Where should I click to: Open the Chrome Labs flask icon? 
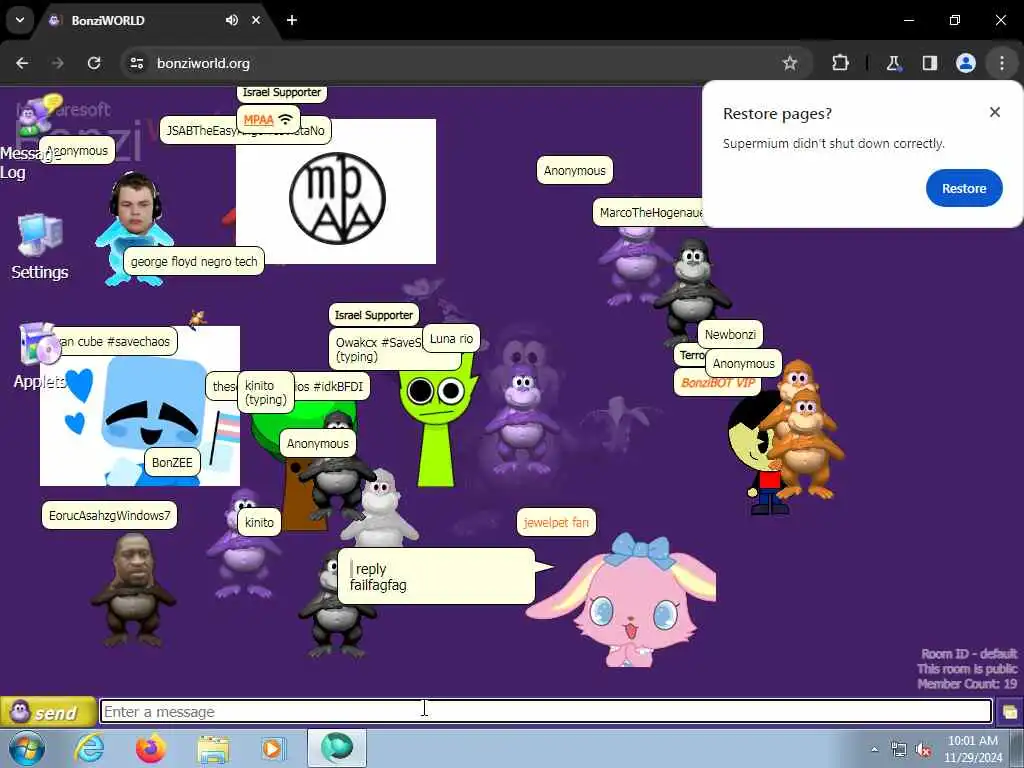[893, 63]
